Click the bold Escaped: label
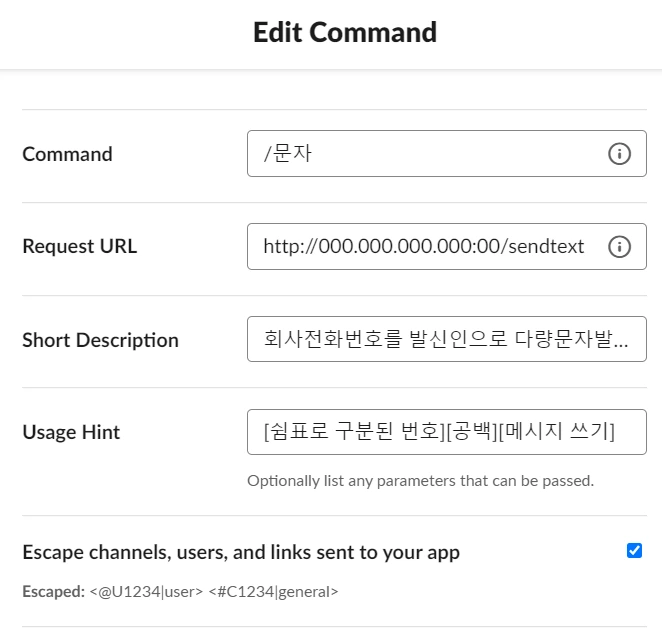The width and height of the screenshot is (662, 634). pyautogui.click(x=54, y=592)
